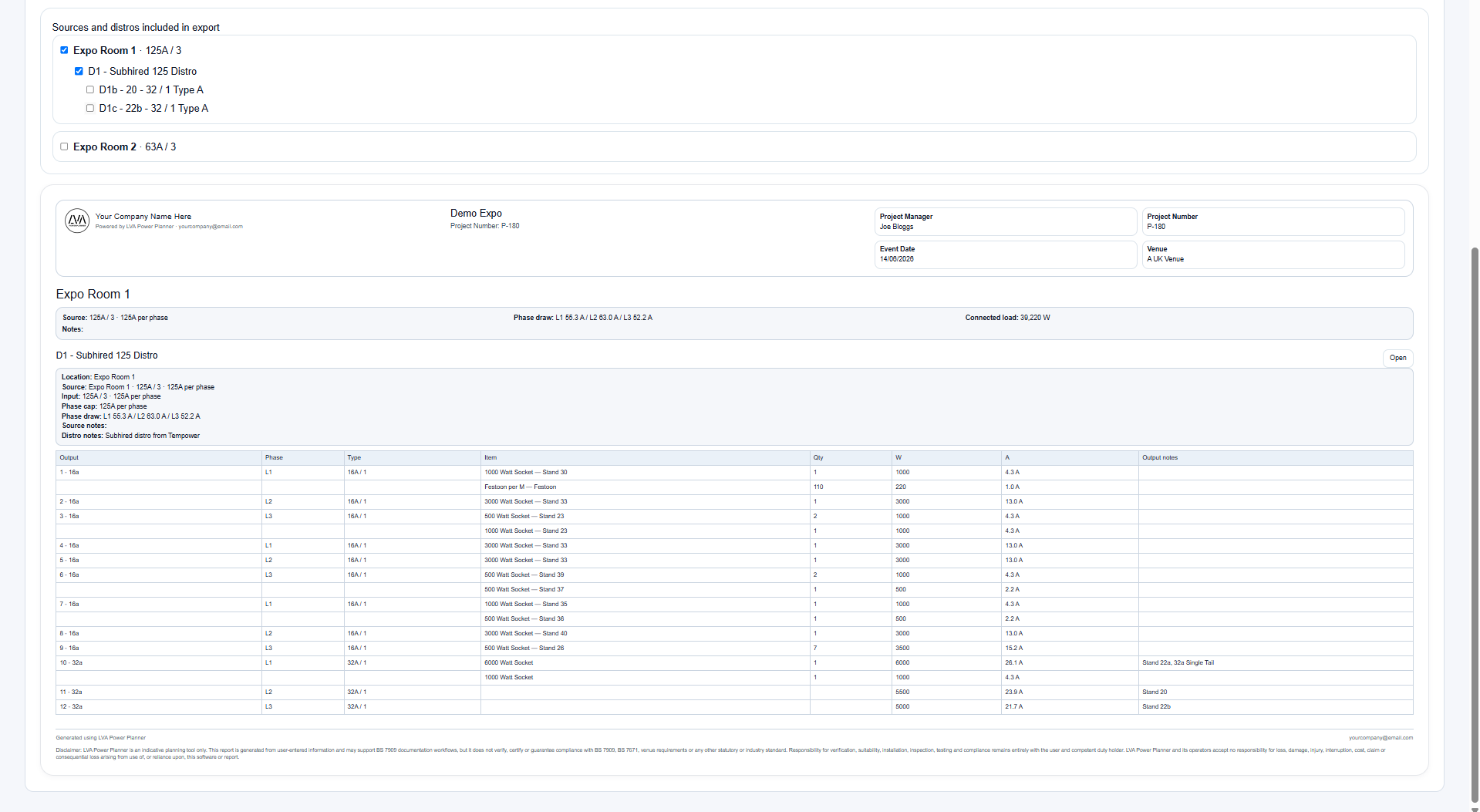Check the Expo Room 2 checkbox

pos(64,147)
